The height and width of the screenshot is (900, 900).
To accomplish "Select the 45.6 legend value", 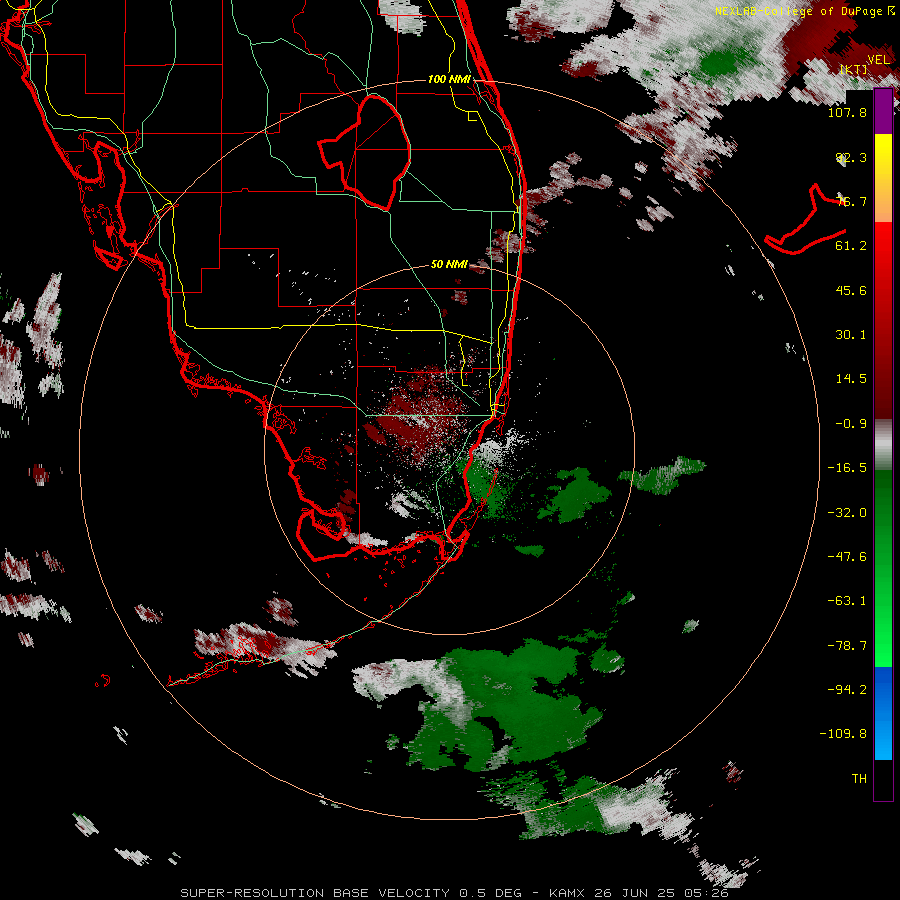I will coord(851,290).
